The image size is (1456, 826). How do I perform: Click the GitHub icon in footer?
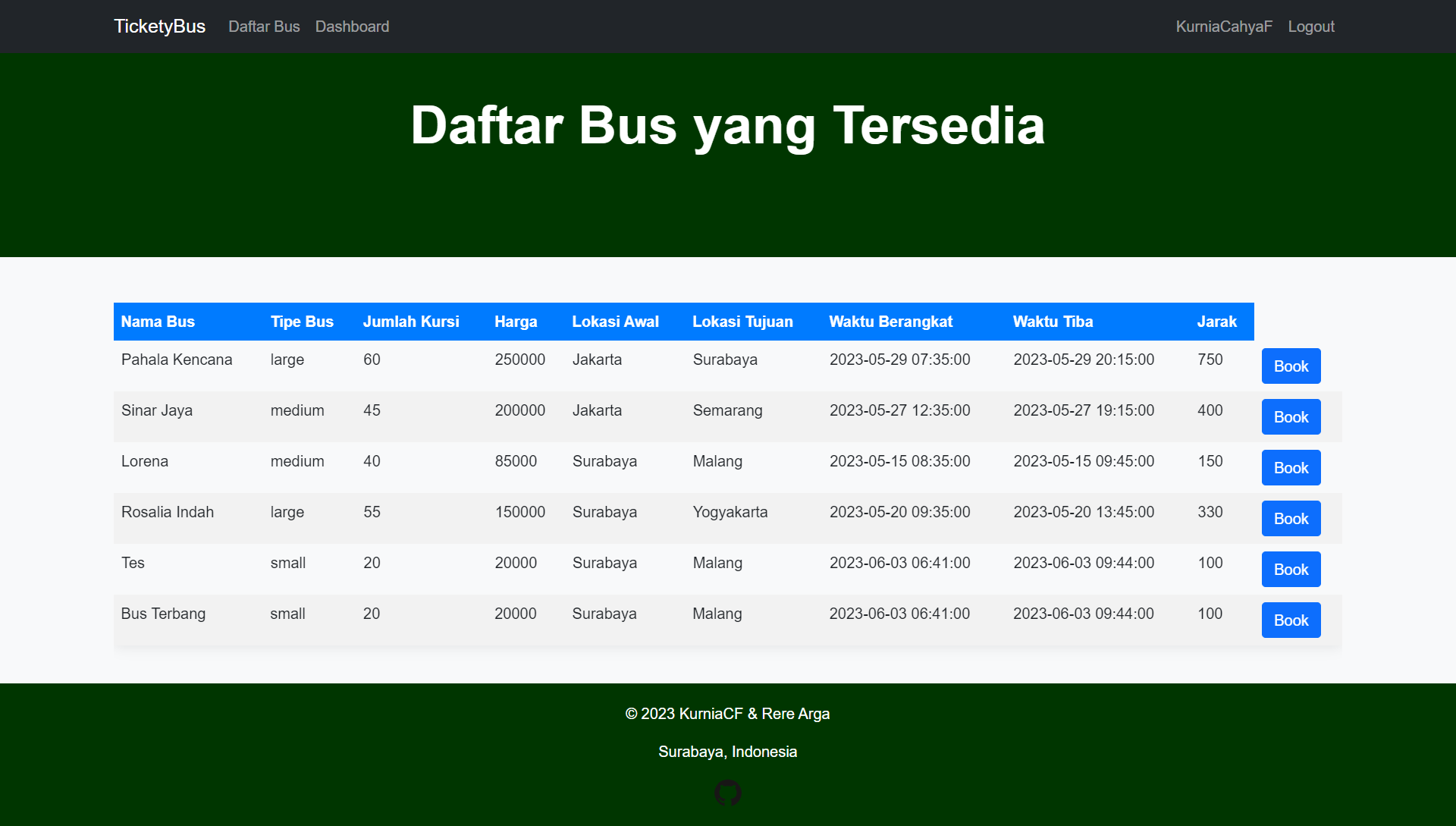(x=727, y=793)
